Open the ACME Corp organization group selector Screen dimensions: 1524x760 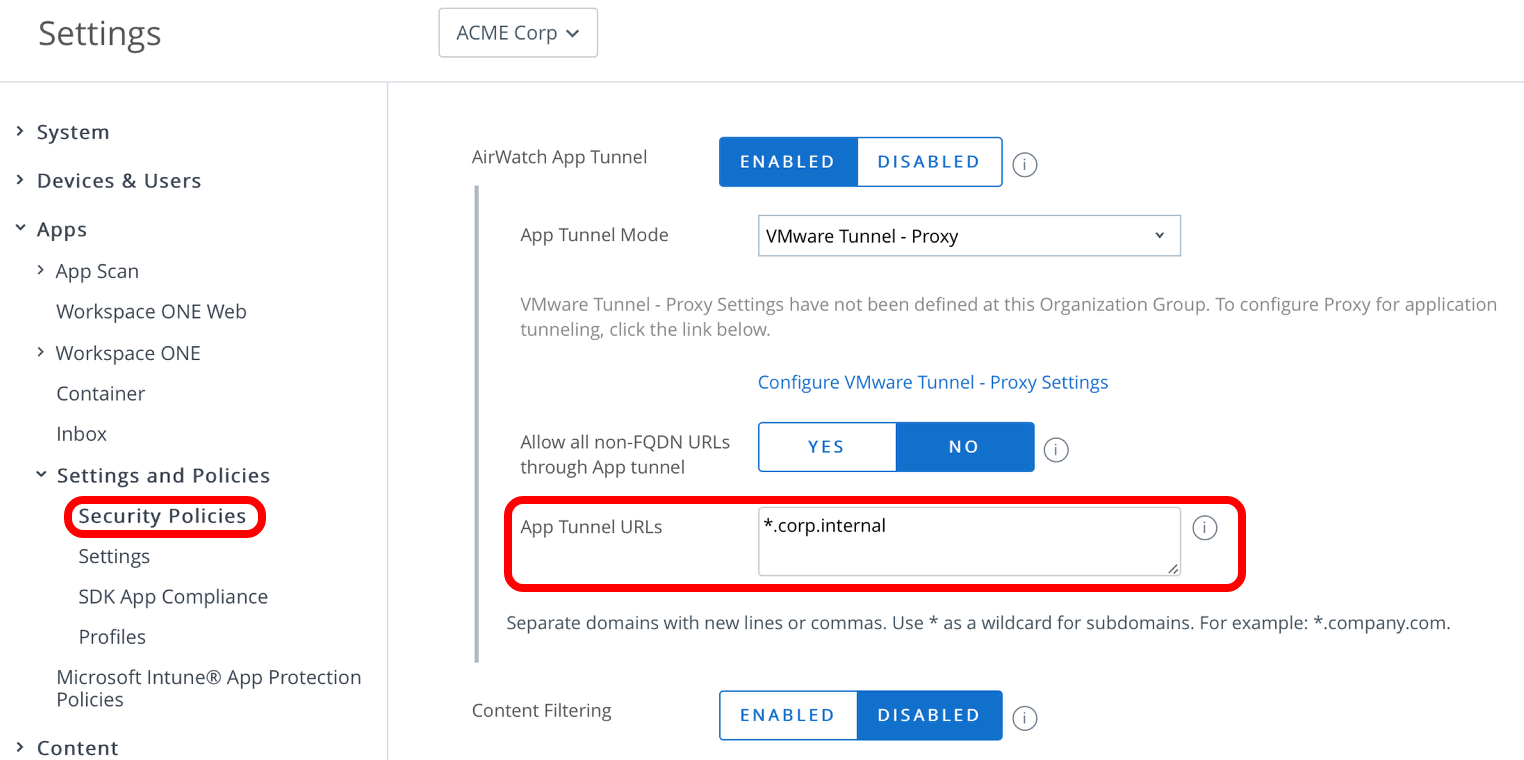pos(517,32)
